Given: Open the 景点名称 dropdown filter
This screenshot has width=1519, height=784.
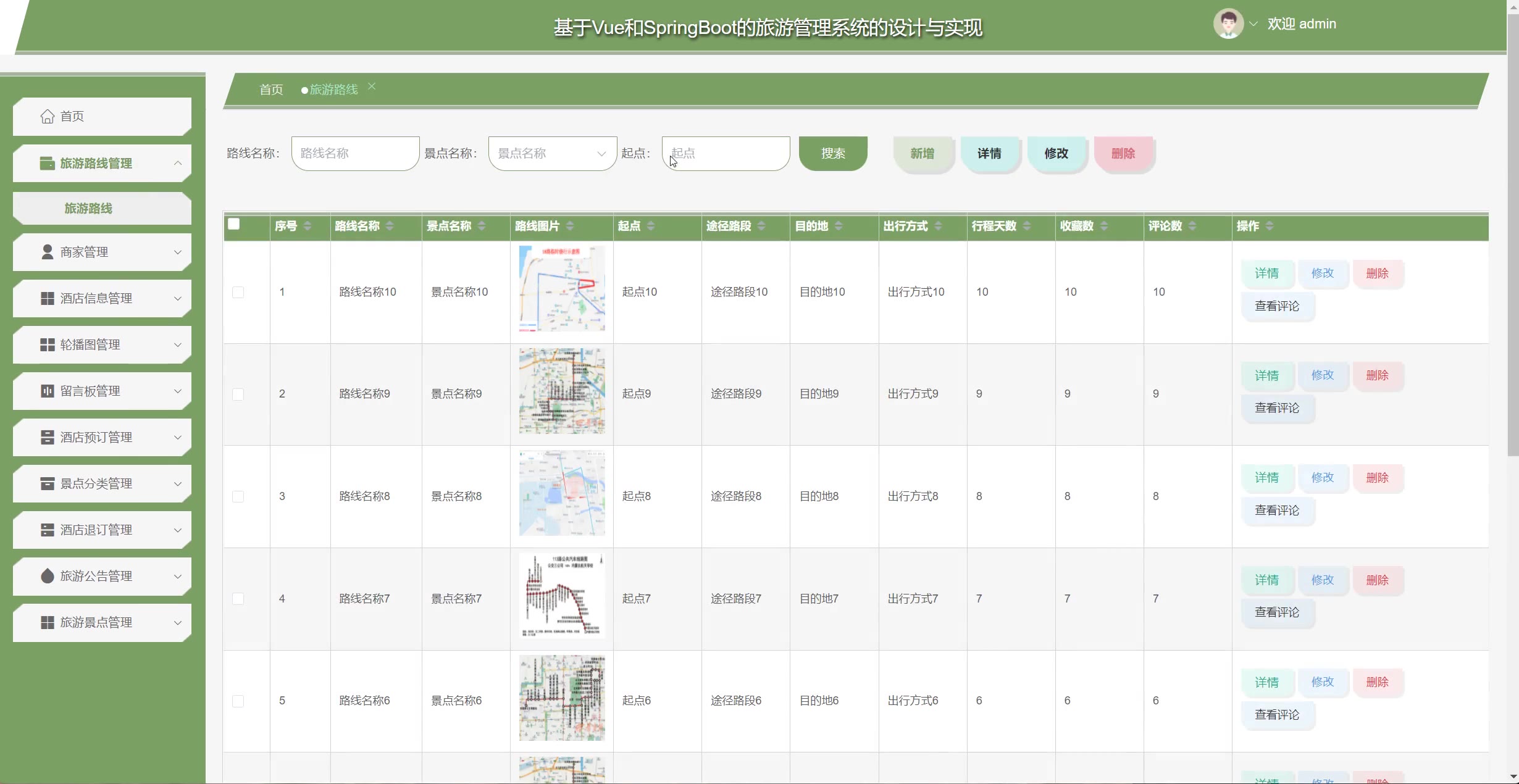Looking at the screenshot, I should (x=552, y=153).
